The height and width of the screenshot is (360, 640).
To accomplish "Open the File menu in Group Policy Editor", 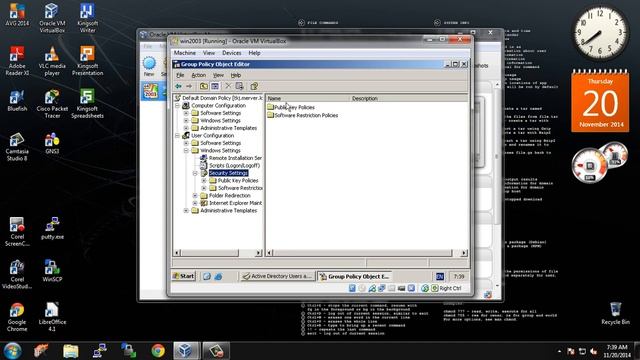I will click(x=180, y=75).
